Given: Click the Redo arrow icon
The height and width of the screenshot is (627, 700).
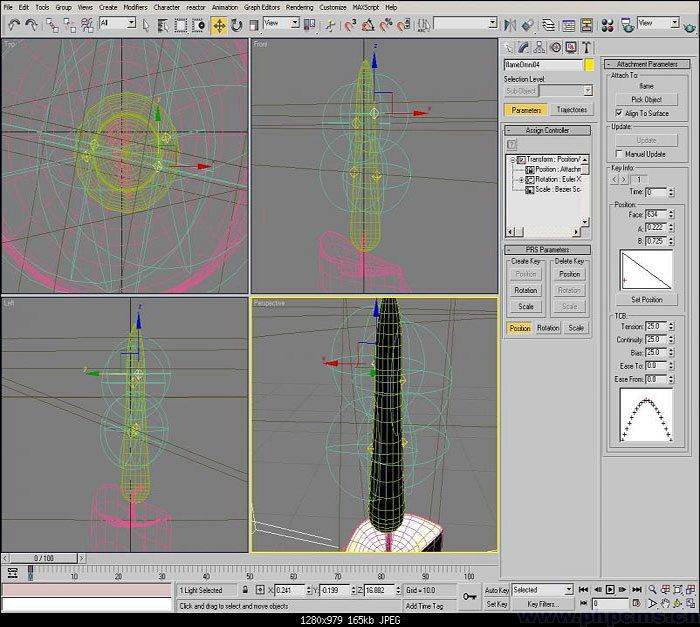Looking at the screenshot, I should tap(31, 25).
